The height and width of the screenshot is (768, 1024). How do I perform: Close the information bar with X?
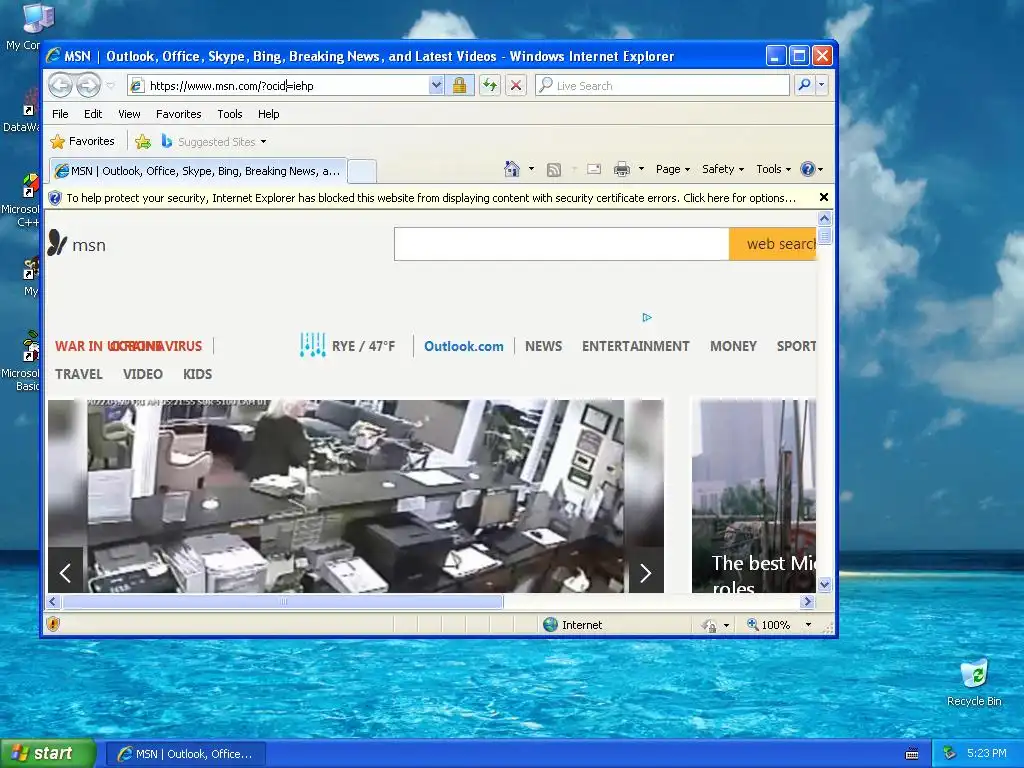[x=824, y=197]
